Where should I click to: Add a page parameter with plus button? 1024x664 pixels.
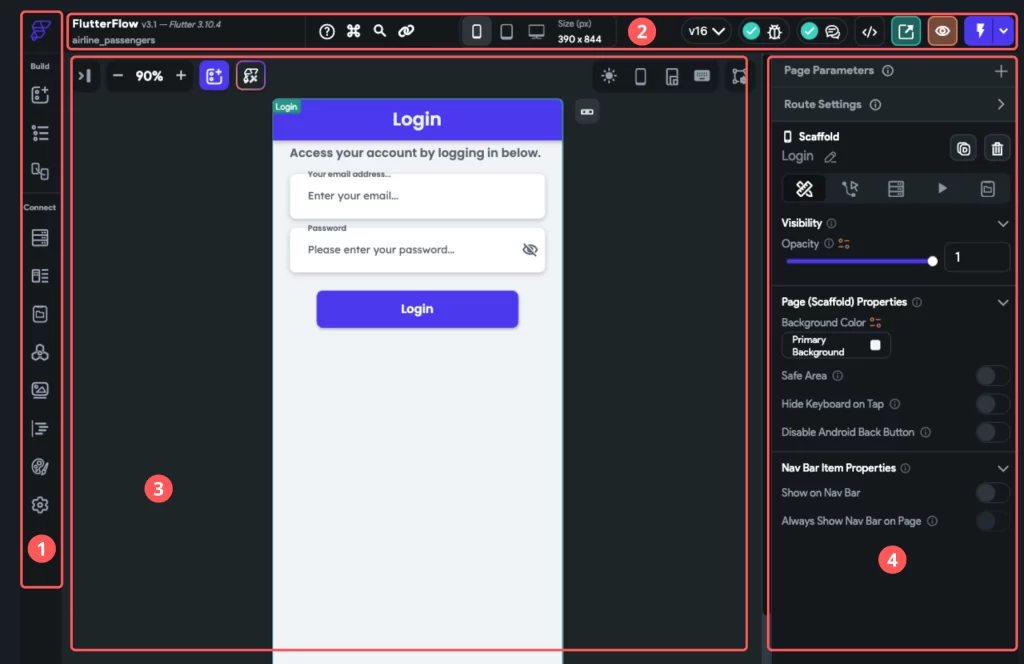click(1001, 71)
